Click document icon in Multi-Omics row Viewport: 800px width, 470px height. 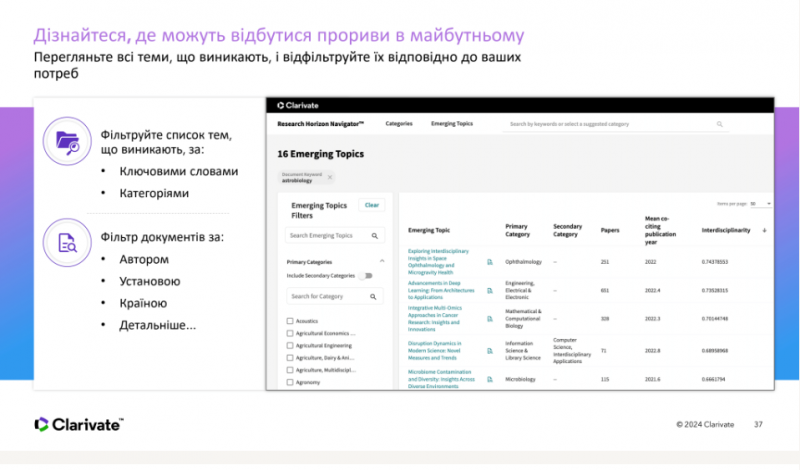[490, 319]
